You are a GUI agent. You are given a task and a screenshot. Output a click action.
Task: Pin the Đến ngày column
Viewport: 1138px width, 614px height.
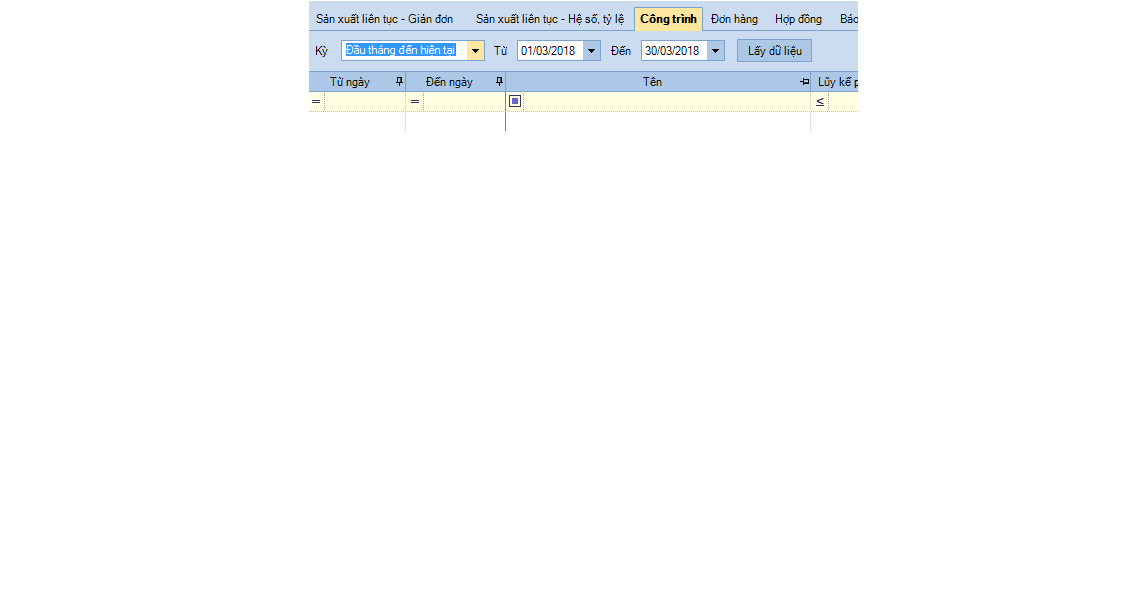499,82
